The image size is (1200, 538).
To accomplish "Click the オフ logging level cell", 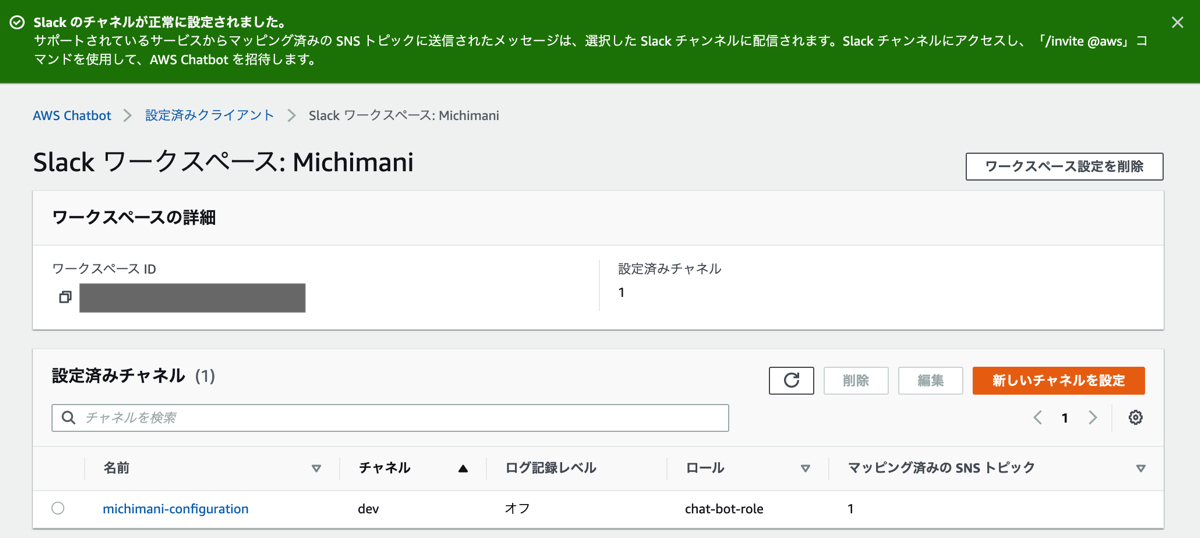I will [x=517, y=509].
